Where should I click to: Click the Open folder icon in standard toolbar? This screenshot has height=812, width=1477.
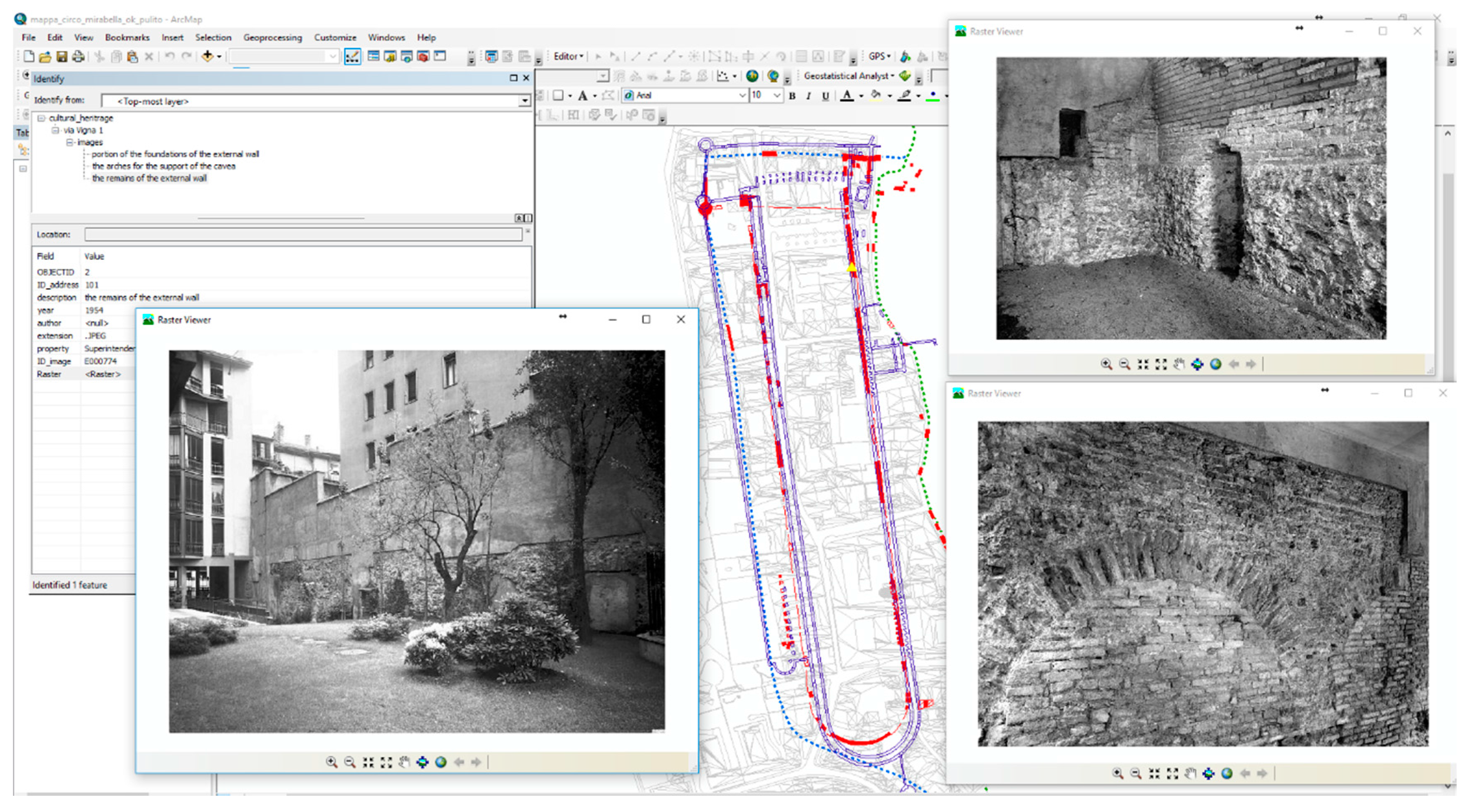tap(45, 57)
